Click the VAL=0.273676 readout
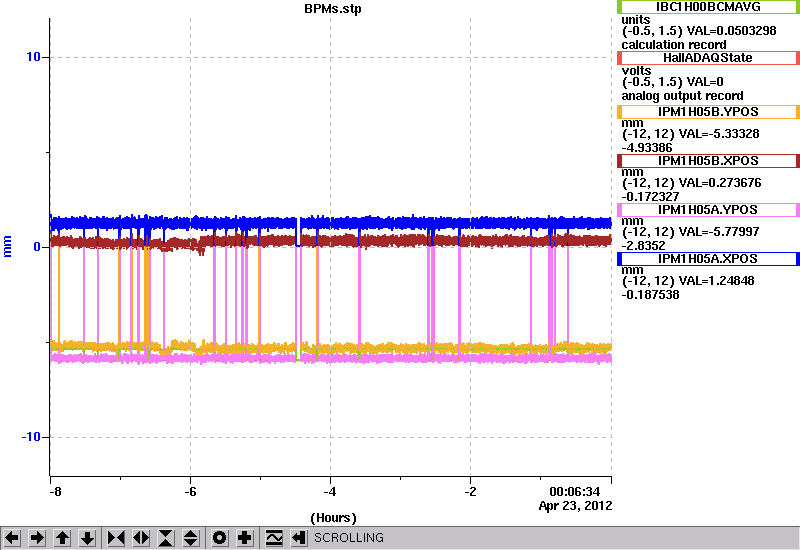 pyautogui.click(x=720, y=183)
